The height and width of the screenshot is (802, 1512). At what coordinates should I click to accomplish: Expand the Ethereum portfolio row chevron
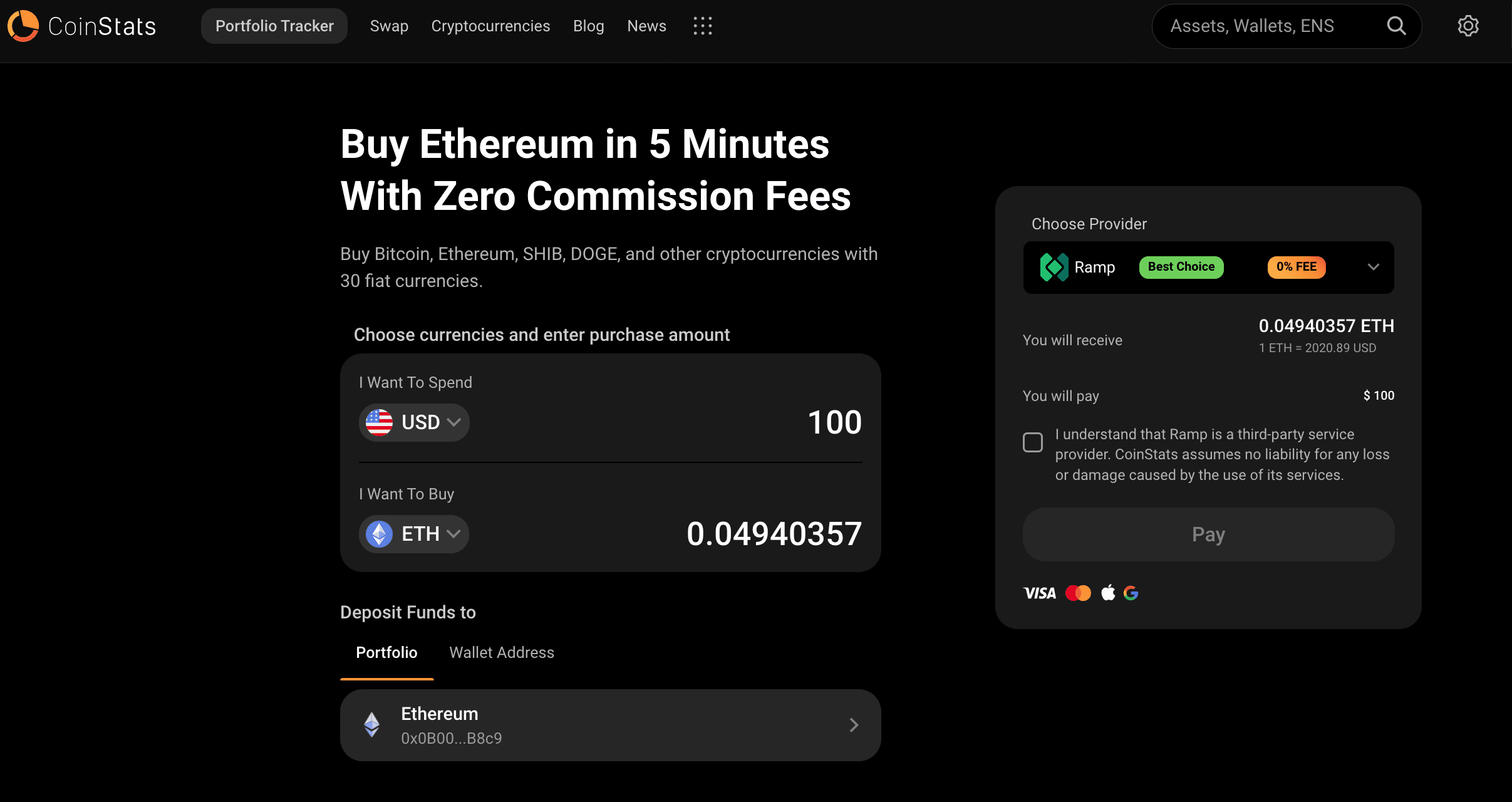click(854, 725)
